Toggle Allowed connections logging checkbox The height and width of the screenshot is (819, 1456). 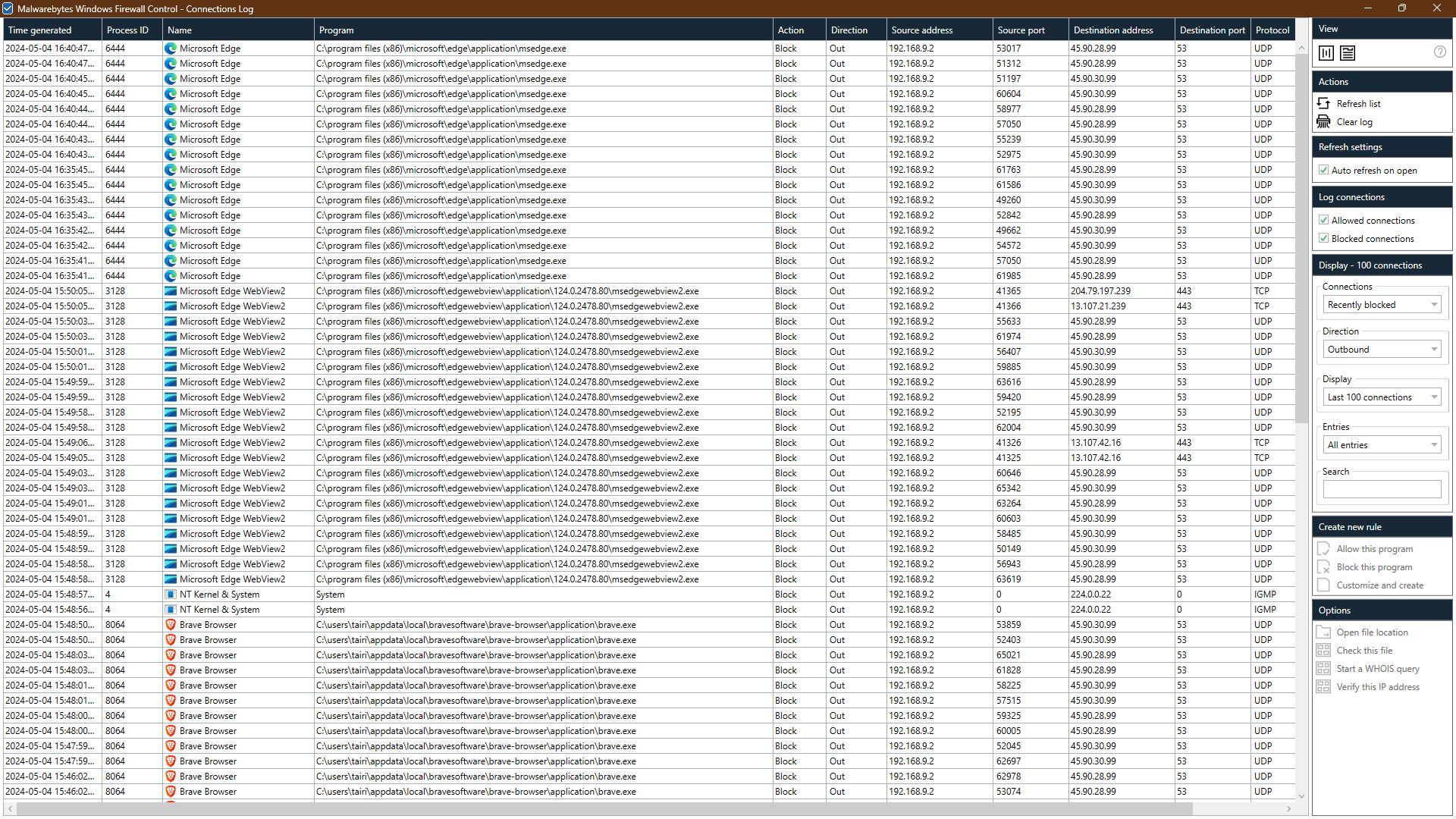coord(1324,221)
